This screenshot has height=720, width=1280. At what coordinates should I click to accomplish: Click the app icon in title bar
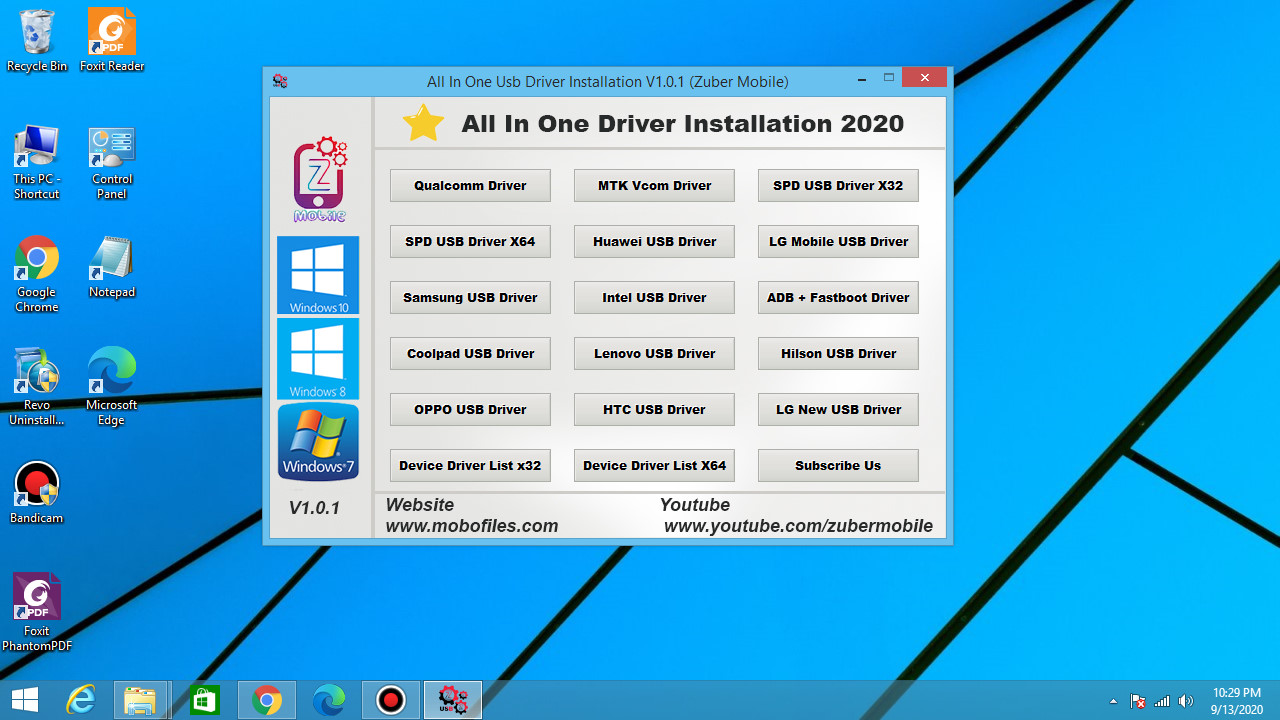(280, 81)
